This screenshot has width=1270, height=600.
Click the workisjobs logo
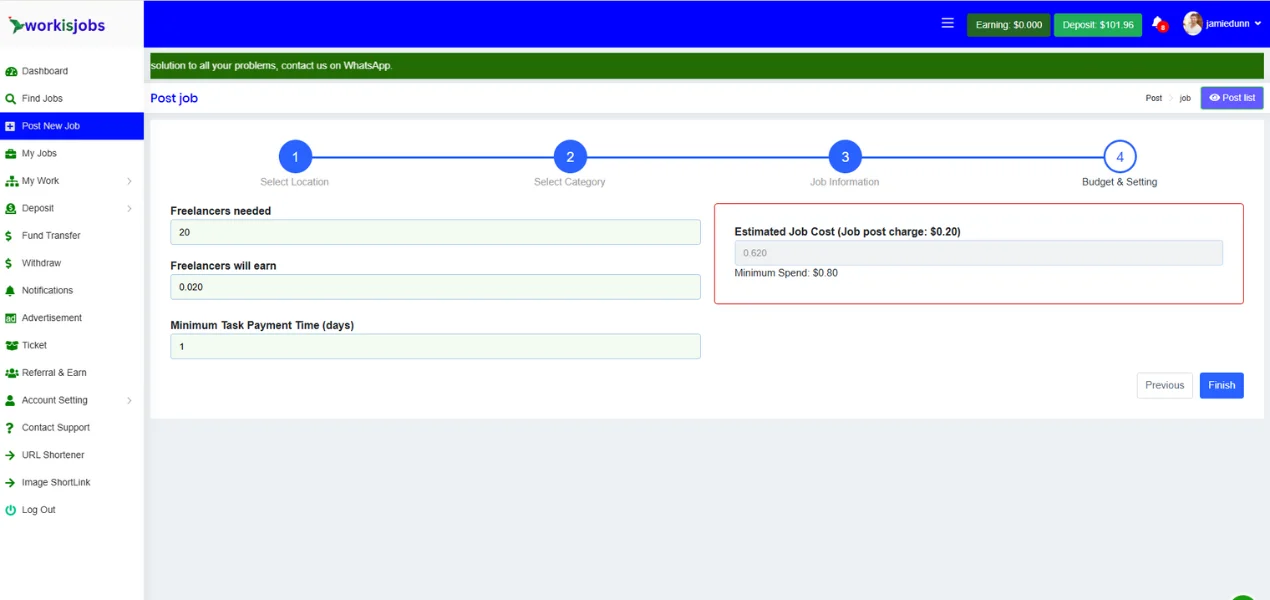(x=57, y=25)
